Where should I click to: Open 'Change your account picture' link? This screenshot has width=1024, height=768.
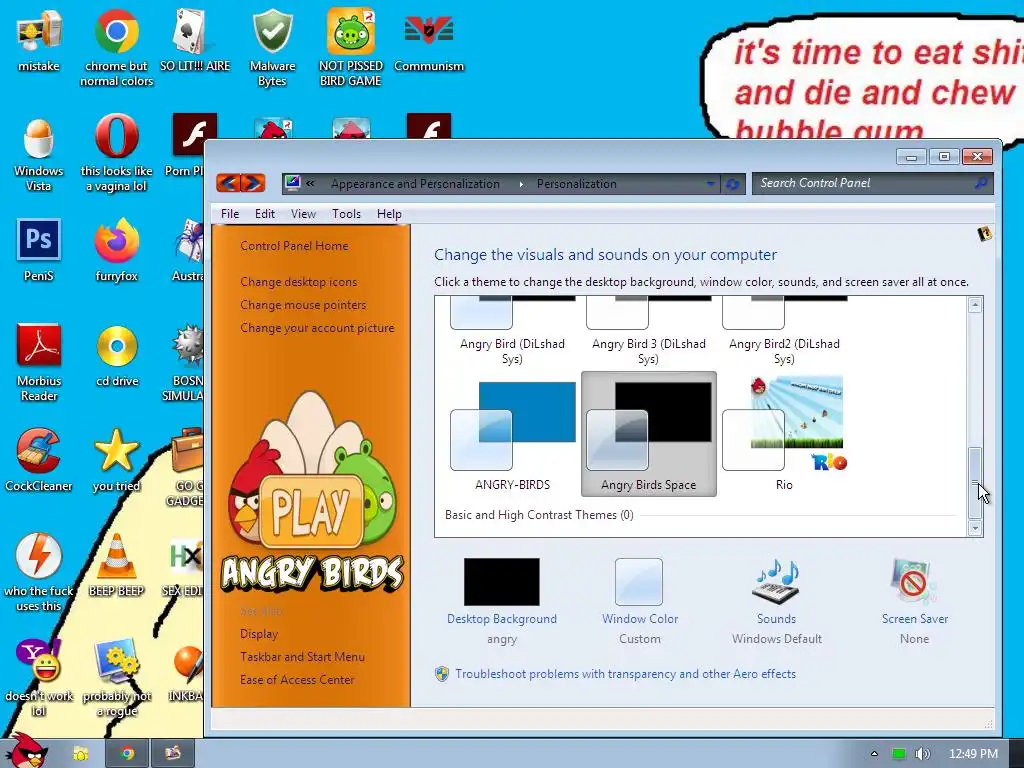click(317, 328)
